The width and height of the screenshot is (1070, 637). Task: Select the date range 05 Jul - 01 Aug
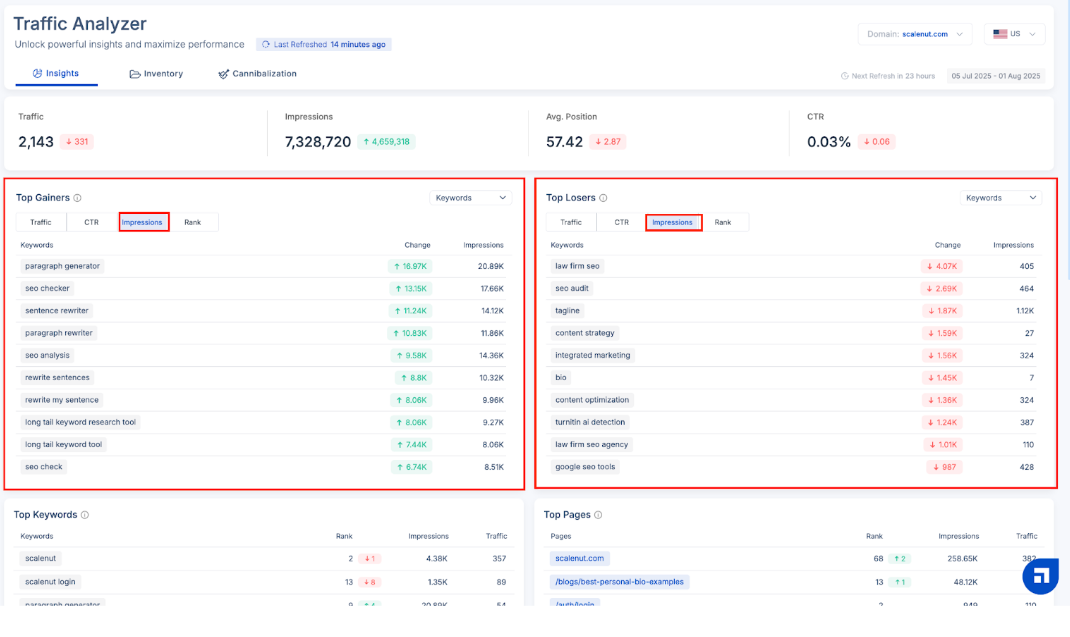coord(995,76)
